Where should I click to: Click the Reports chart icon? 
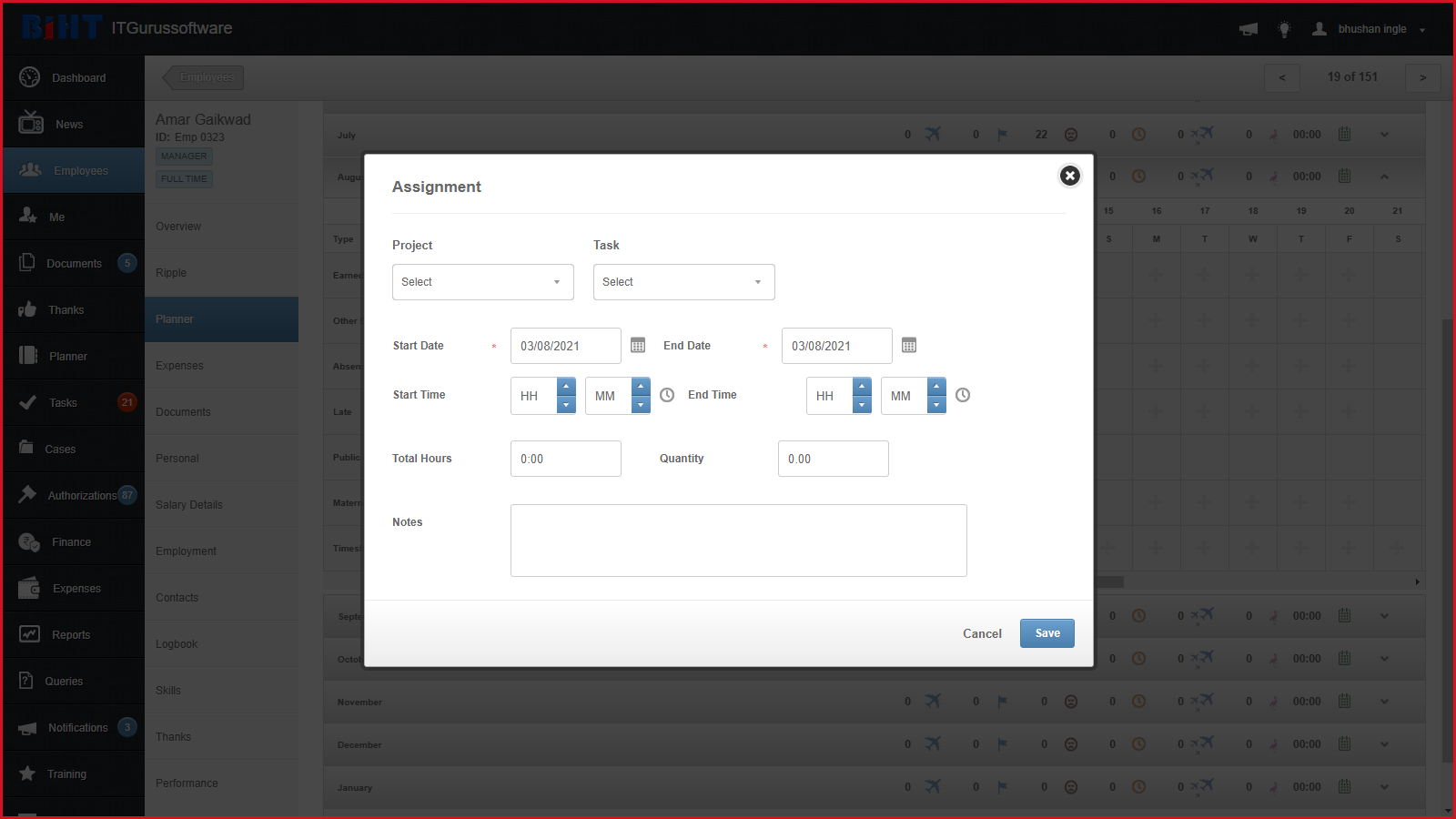(30, 633)
